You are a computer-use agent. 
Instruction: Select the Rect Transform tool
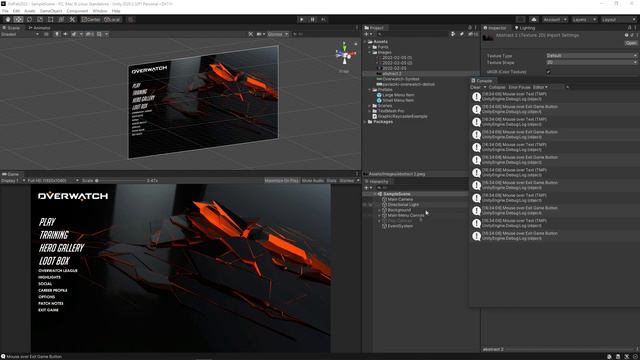coord(51,19)
